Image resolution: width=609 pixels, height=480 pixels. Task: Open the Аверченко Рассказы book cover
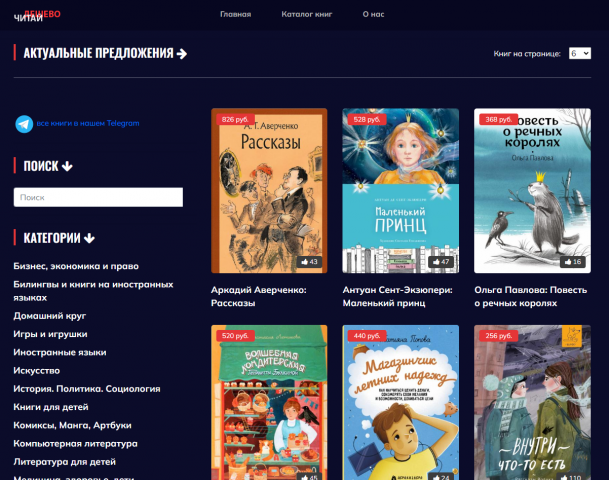point(269,191)
